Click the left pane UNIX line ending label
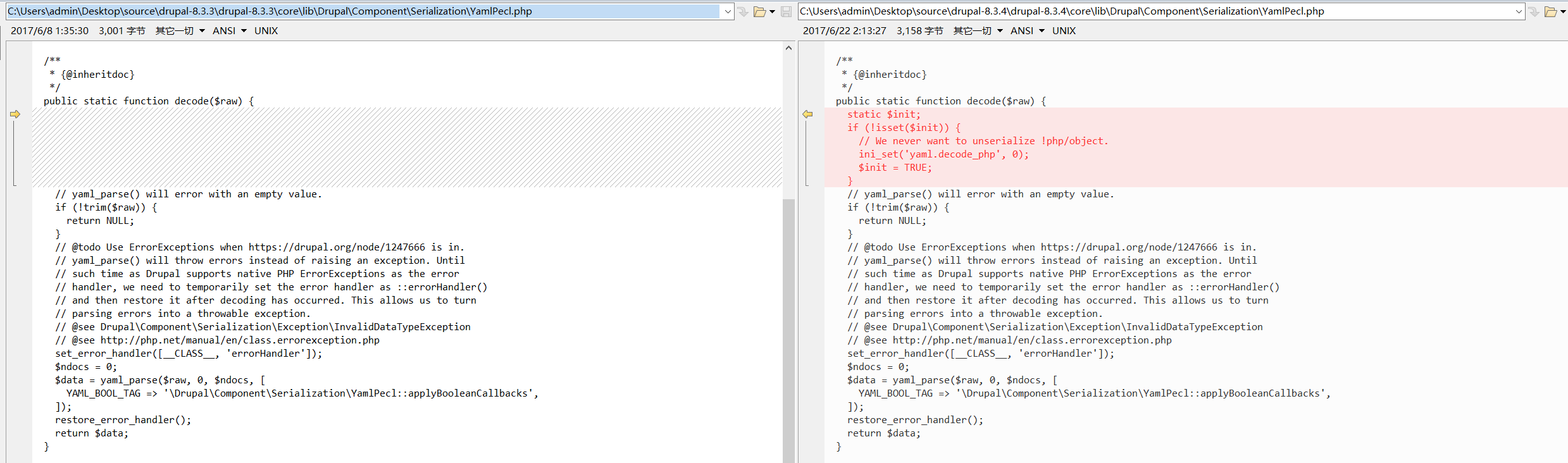 coord(266,30)
